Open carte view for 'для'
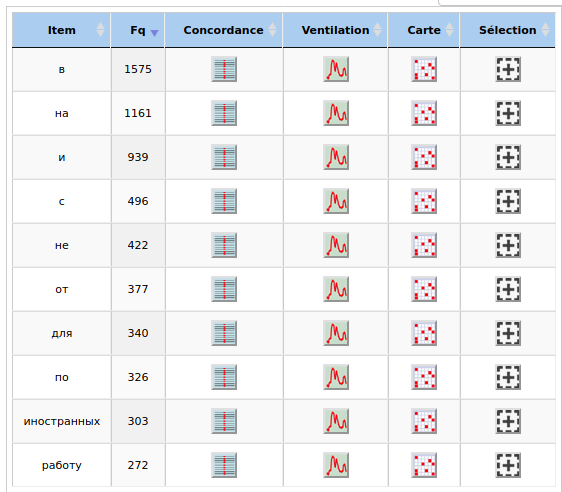The image size is (562, 492). 424,333
